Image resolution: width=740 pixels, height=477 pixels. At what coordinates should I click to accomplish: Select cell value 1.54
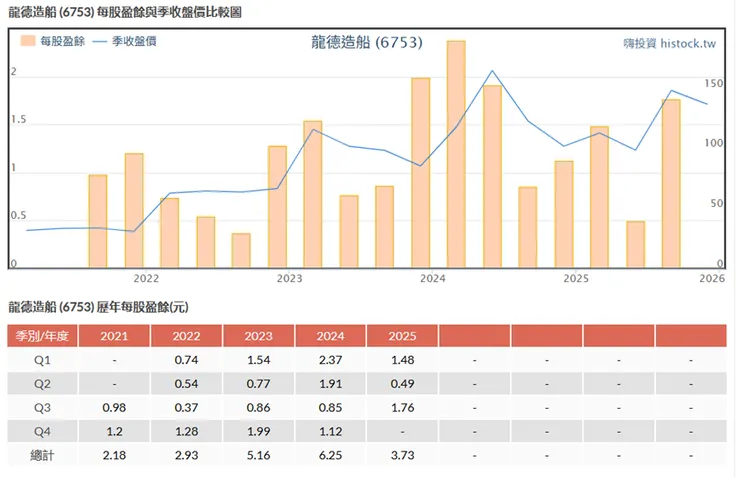pyautogui.click(x=259, y=360)
